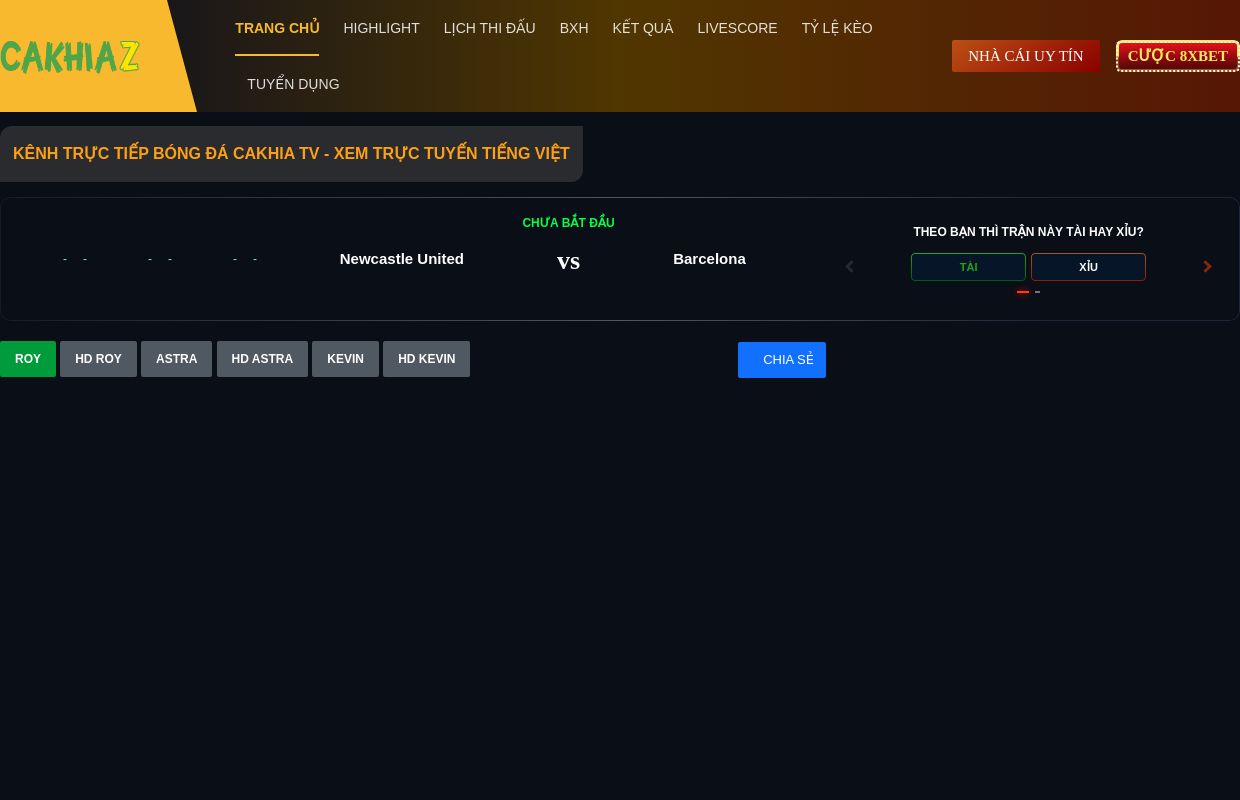Switch to HD KEVIN stream
This screenshot has width=1240, height=800.
pos(426,359)
